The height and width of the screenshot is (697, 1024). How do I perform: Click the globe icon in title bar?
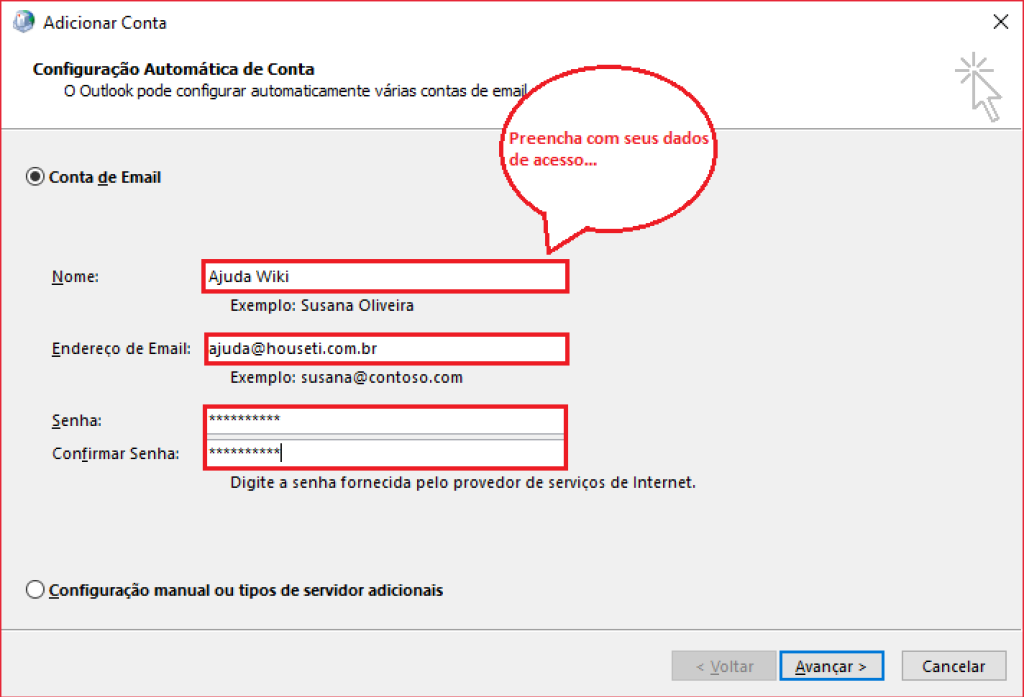[x=23, y=22]
